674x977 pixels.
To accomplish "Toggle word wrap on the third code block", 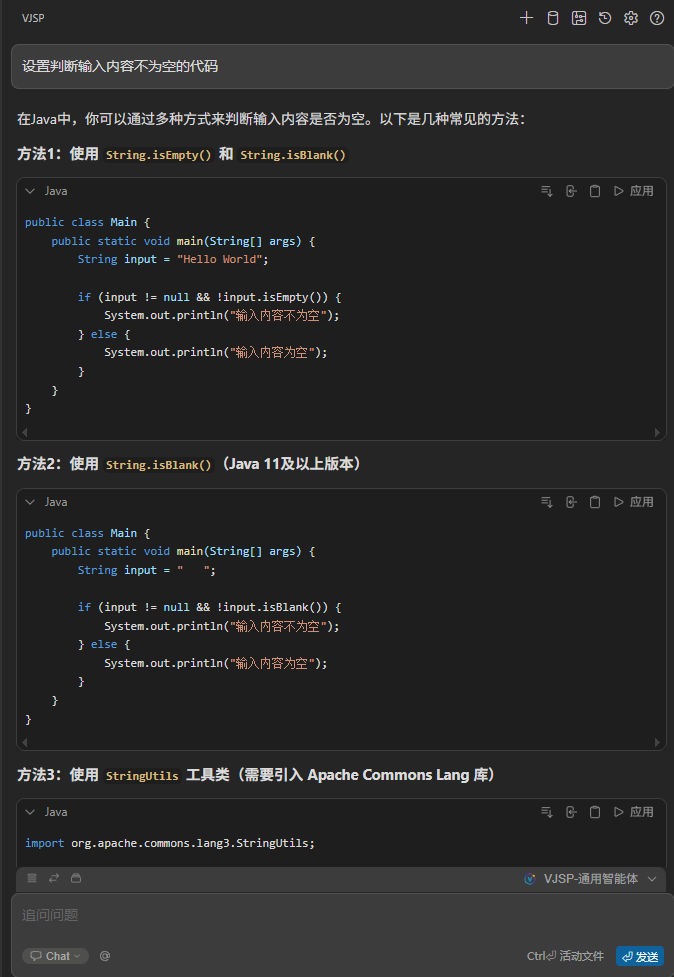I will pyautogui.click(x=547, y=812).
